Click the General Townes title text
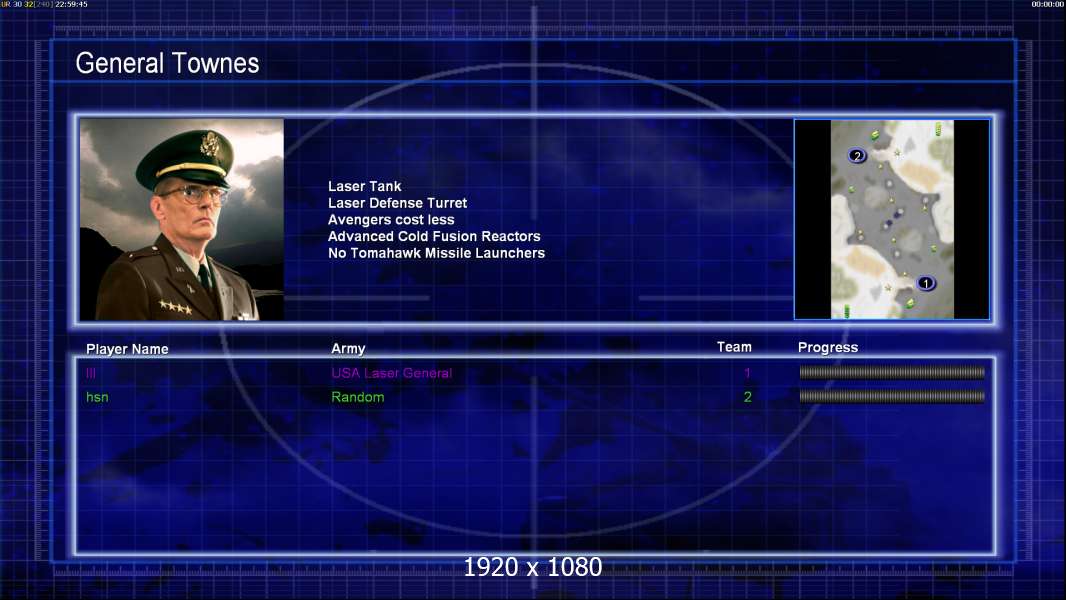Image resolution: width=1066 pixels, height=600 pixels. (x=167, y=63)
